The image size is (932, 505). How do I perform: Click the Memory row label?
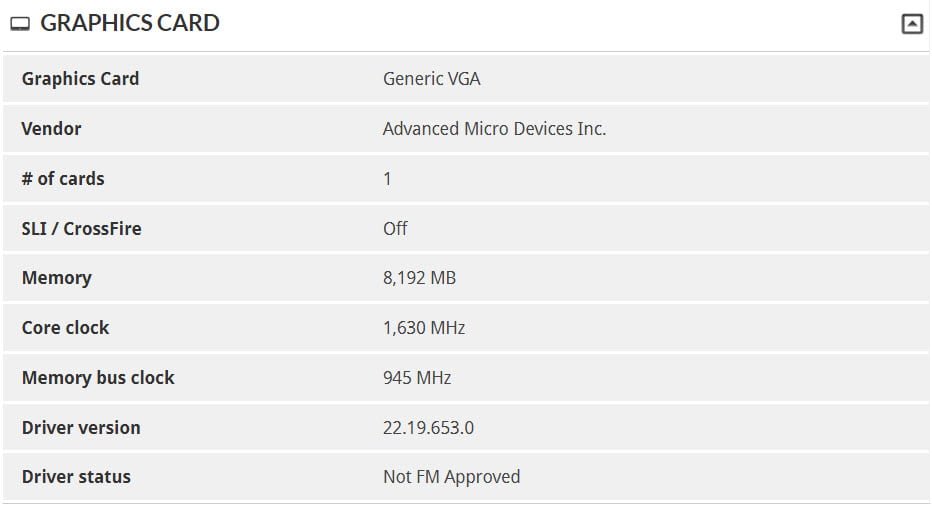click(x=56, y=278)
